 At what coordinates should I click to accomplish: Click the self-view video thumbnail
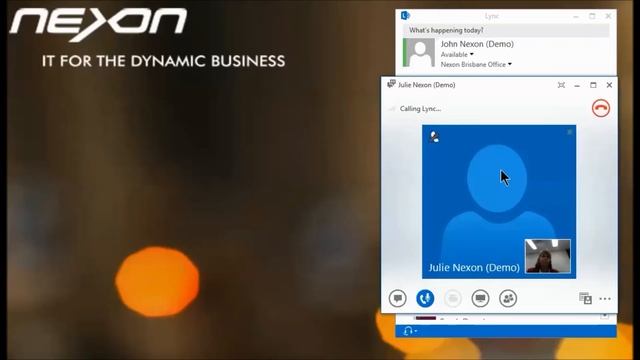click(547, 256)
